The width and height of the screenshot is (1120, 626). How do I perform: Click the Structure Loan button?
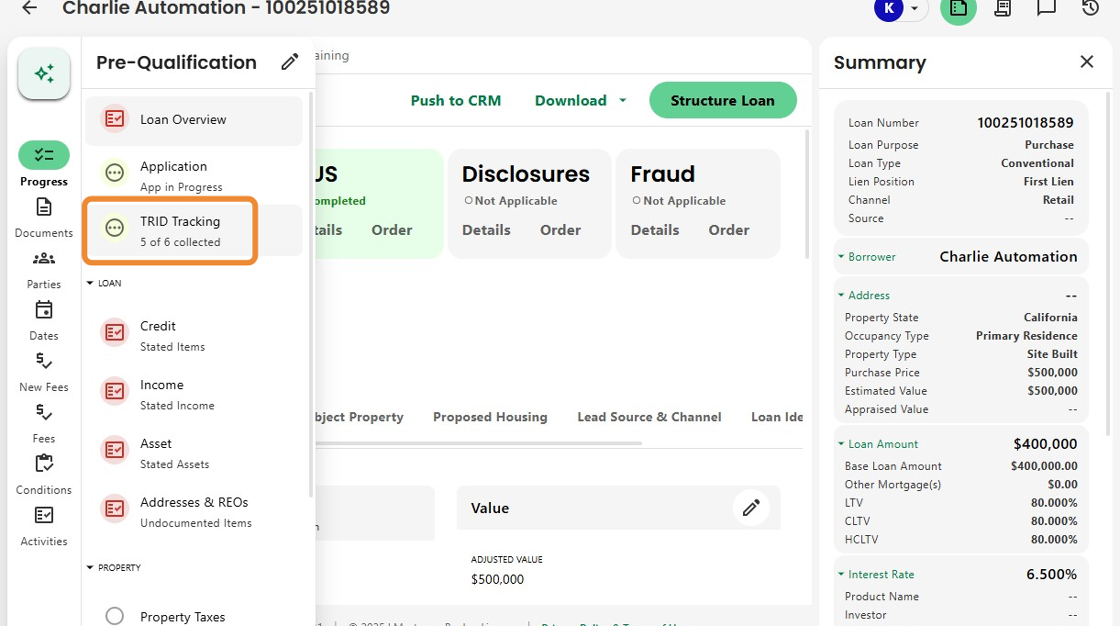tap(722, 100)
